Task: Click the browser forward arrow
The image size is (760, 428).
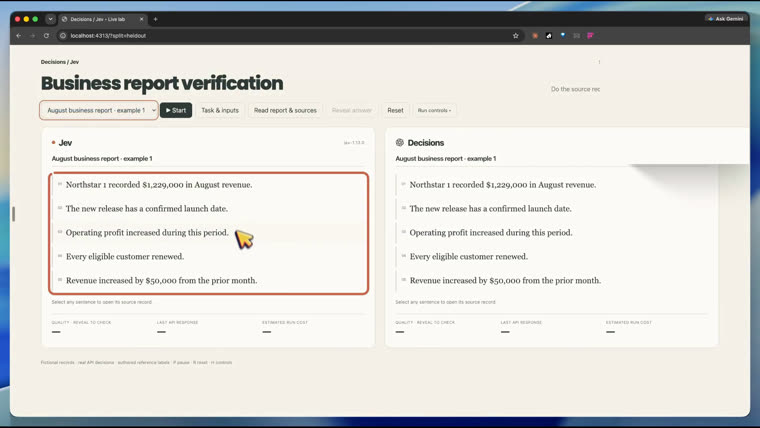Action: [x=32, y=35]
